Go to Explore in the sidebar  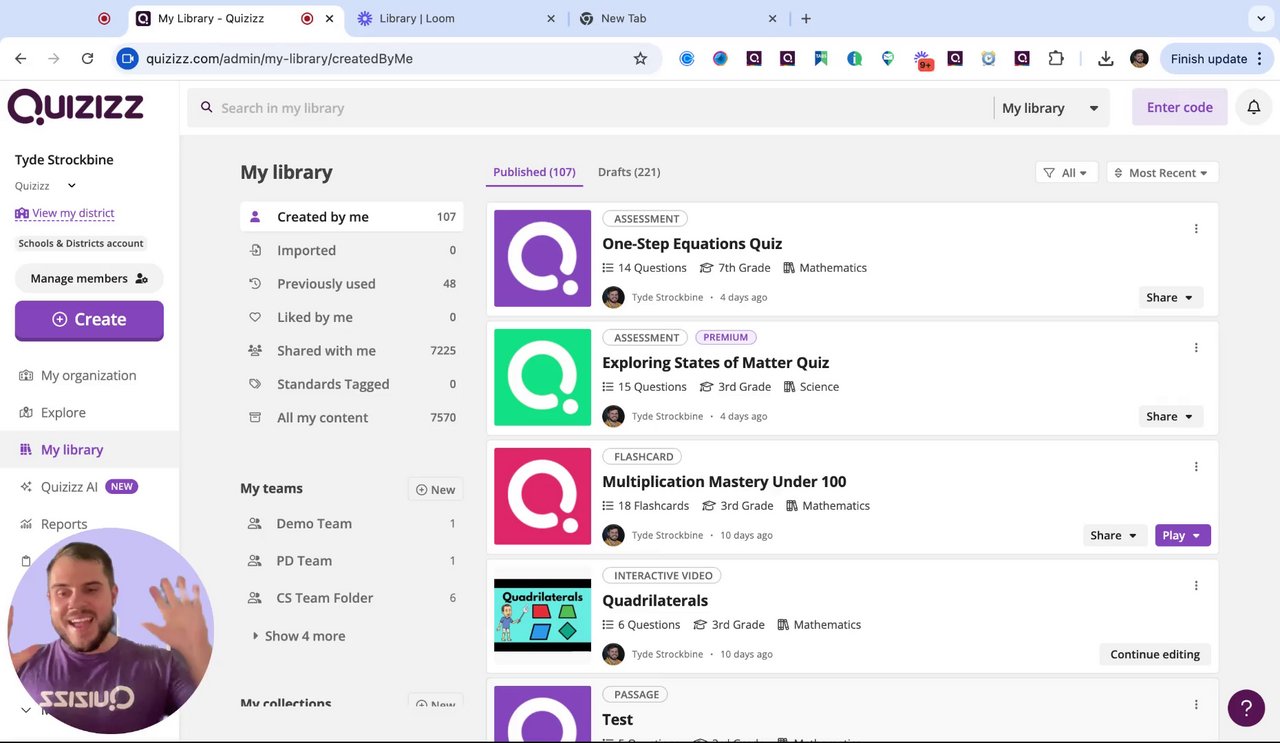click(63, 413)
